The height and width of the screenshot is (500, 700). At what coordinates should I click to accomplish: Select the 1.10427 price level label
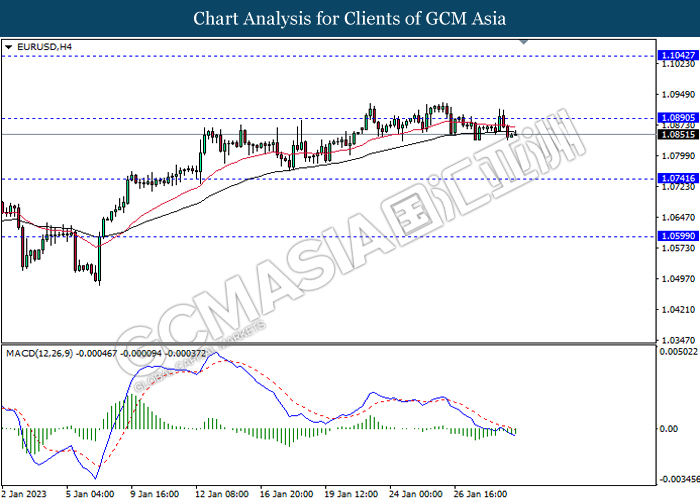pos(678,56)
